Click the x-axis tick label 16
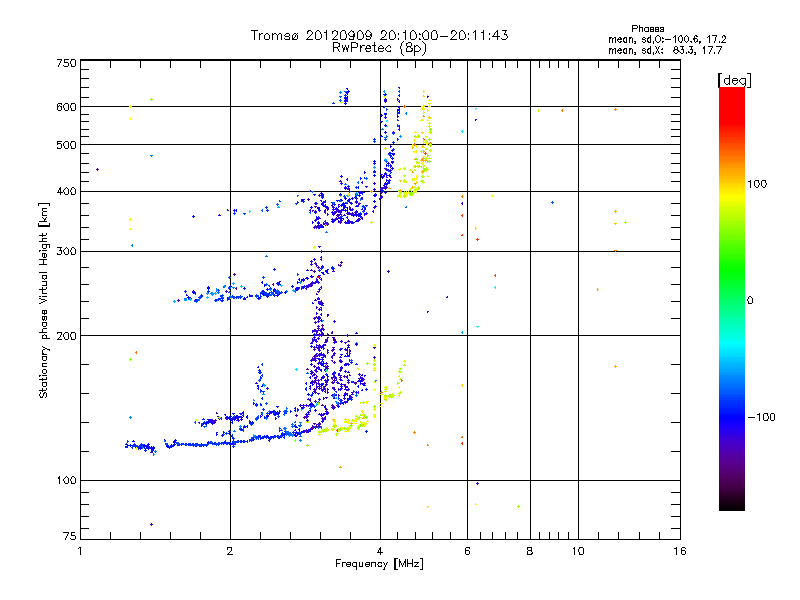This screenshot has height=600, width=800. 680,551
